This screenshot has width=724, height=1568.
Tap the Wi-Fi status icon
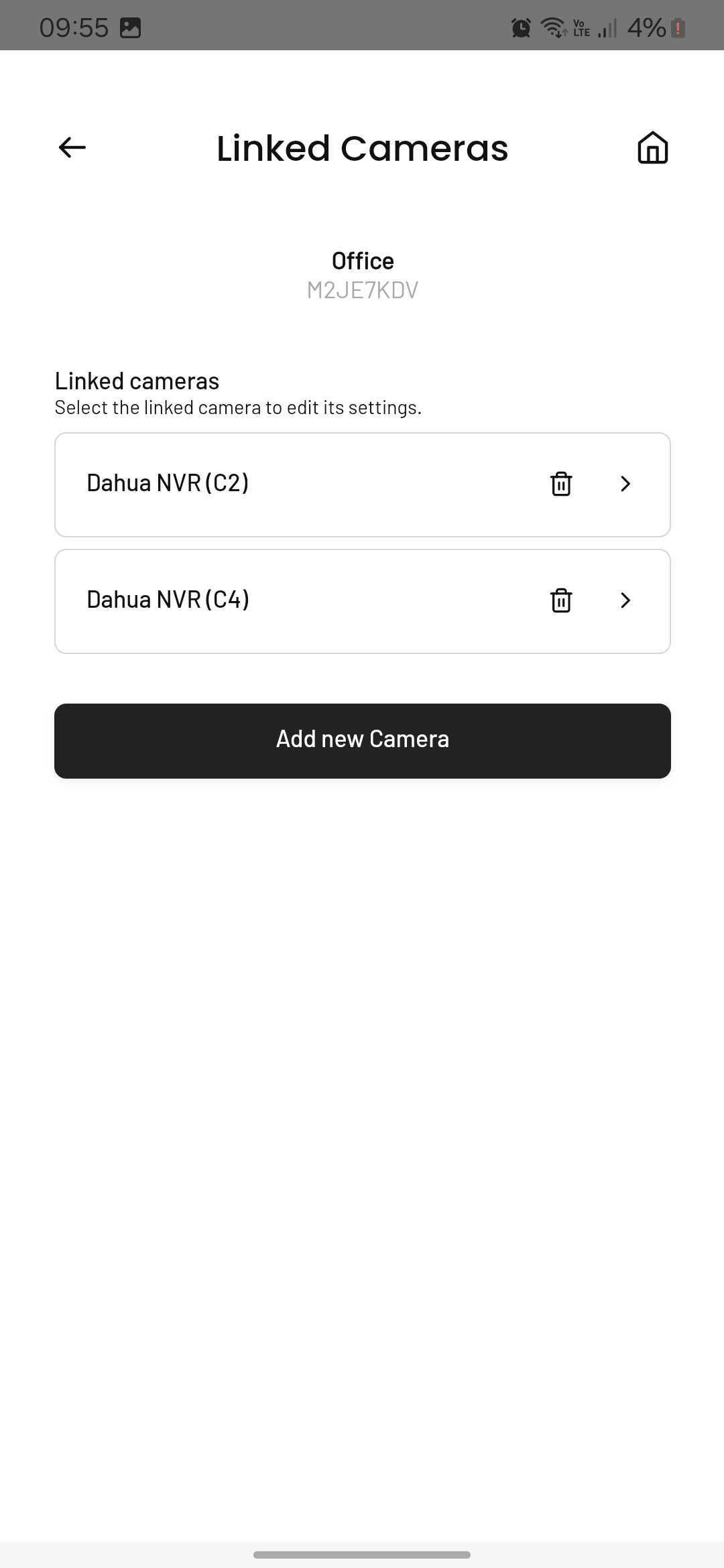pyautogui.click(x=554, y=27)
